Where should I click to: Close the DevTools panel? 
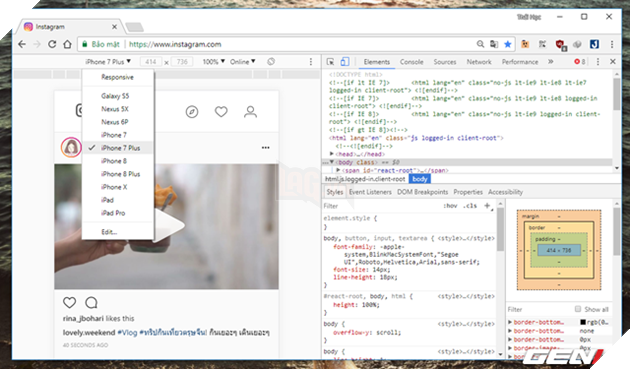(613, 62)
